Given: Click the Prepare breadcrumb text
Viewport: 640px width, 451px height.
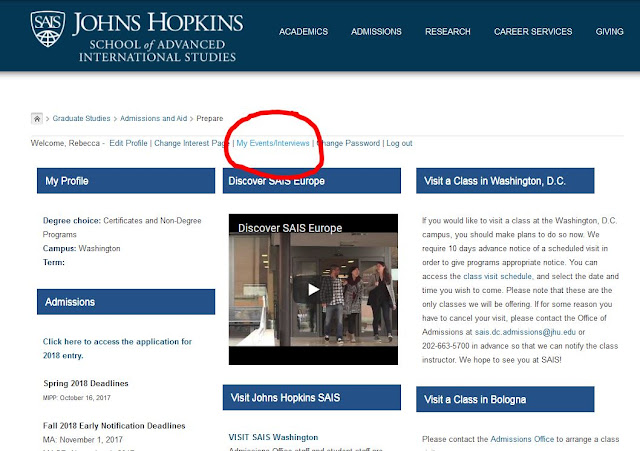Looking at the screenshot, I should click(x=210, y=118).
